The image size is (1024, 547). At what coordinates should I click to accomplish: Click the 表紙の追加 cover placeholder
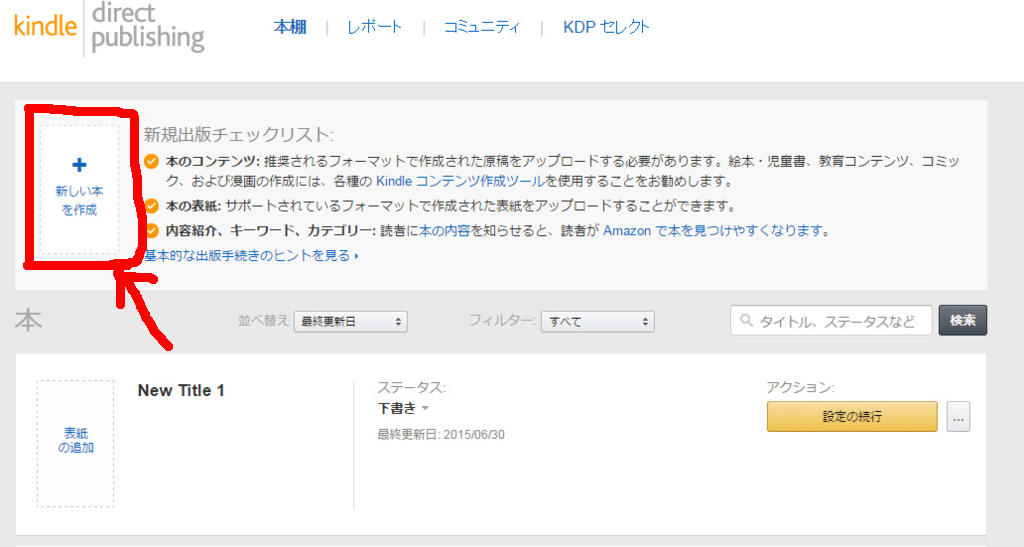coord(75,443)
